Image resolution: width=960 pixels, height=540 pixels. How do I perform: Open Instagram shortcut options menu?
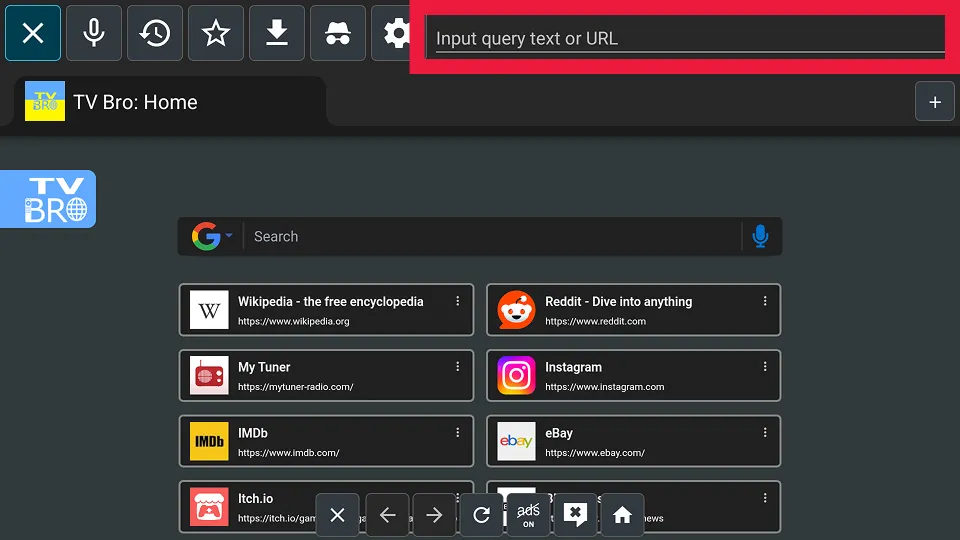(x=765, y=367)
